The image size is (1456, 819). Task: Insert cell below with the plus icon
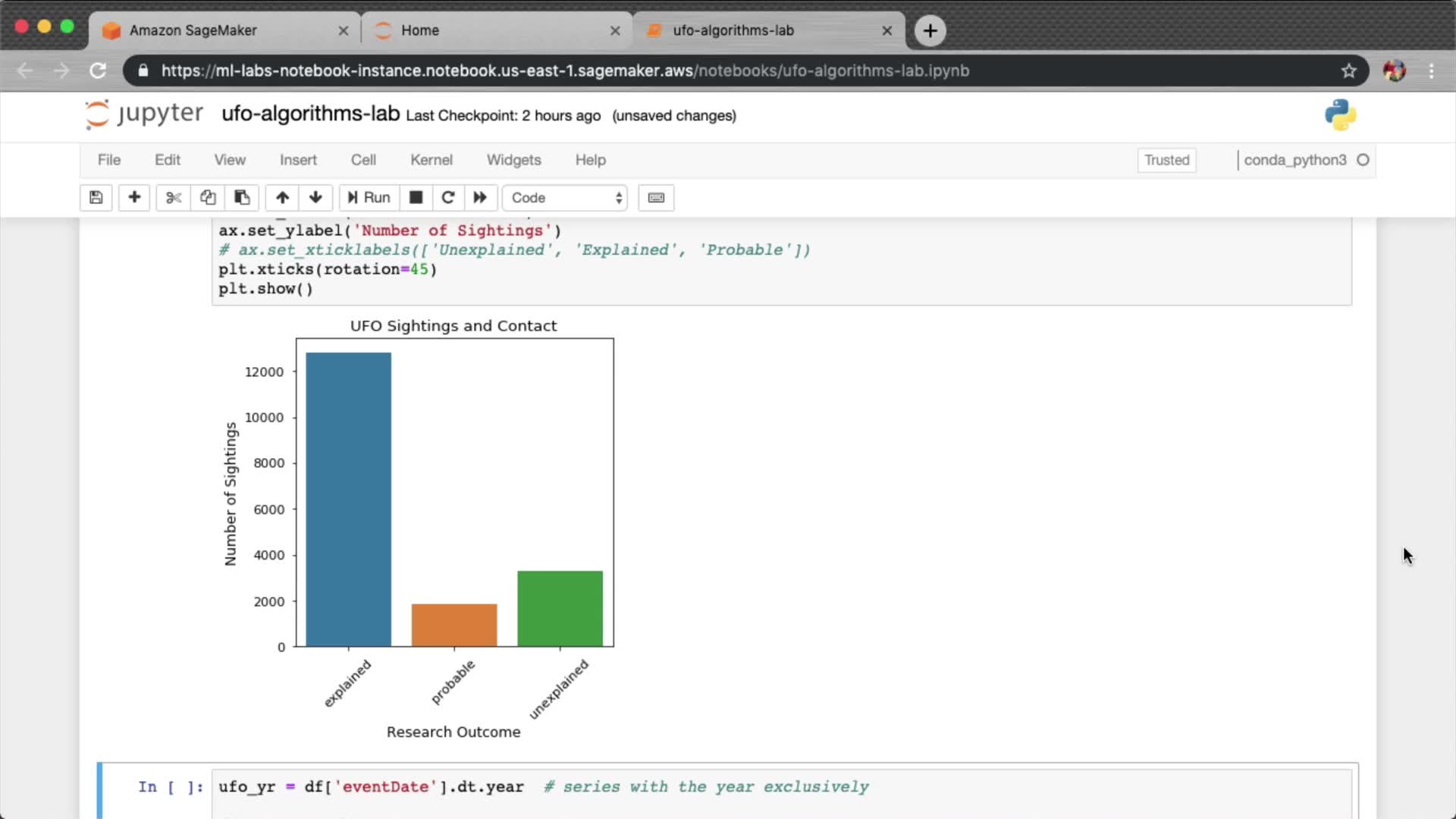(x=134, y=198)
